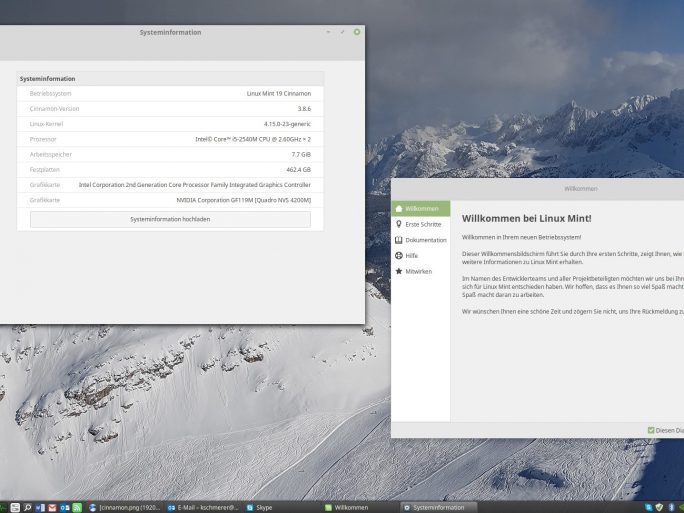Click the Arbeitsspeicher value 7.7 GiB
Image resolution: width=684 pixels, height=513 pixels.
pyautogui.click(x=301, y=154)
